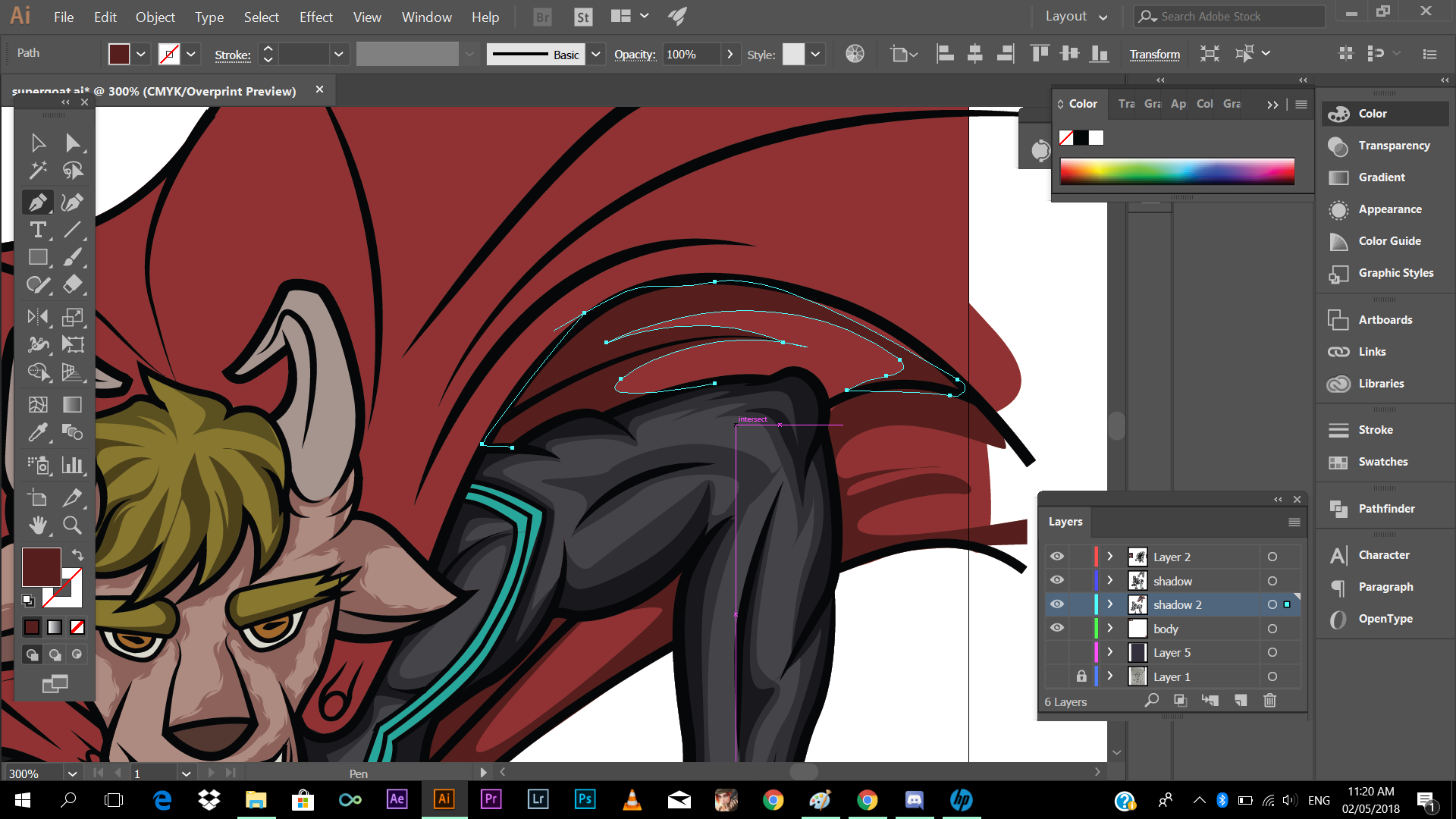Click the delete layer trash icon
The height and width of the screenshot is (819, 1456).
pyautogui.click(x=1269, y=701)
